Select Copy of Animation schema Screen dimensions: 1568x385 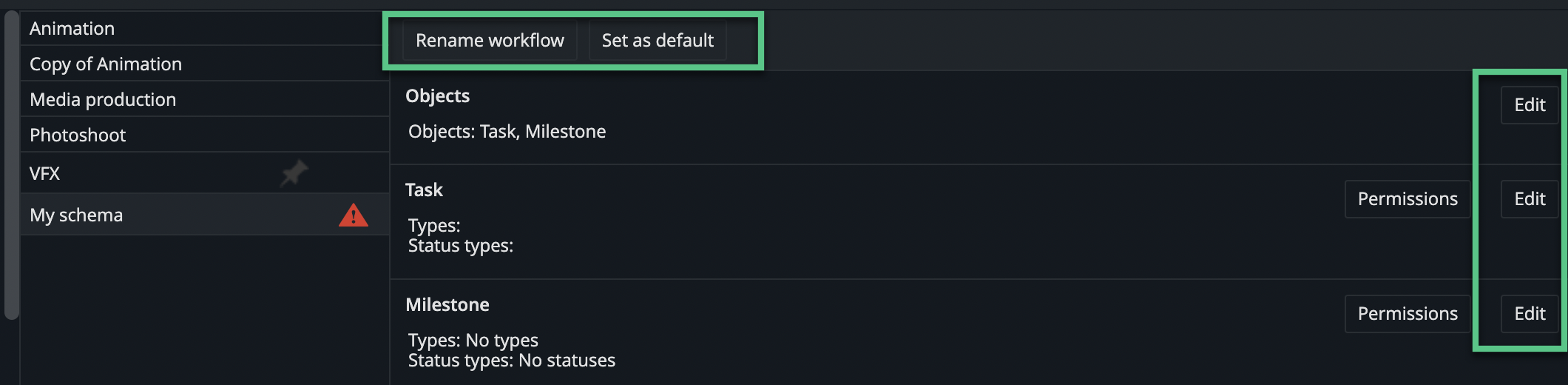[x=106, y=64]
